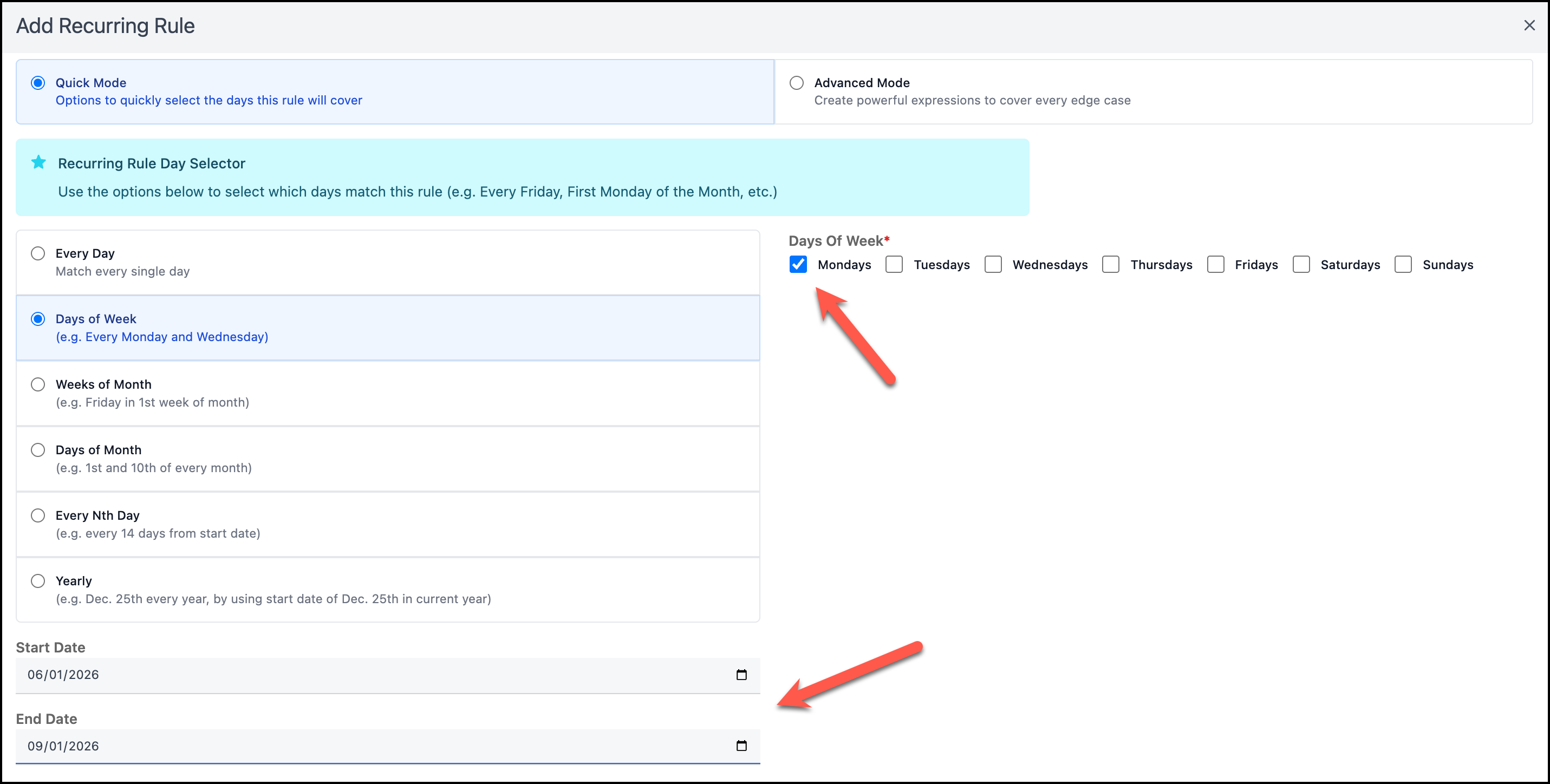Select the Yearly rule option
Viewport: 1550px width, 784px height.
tap(38, 581)
